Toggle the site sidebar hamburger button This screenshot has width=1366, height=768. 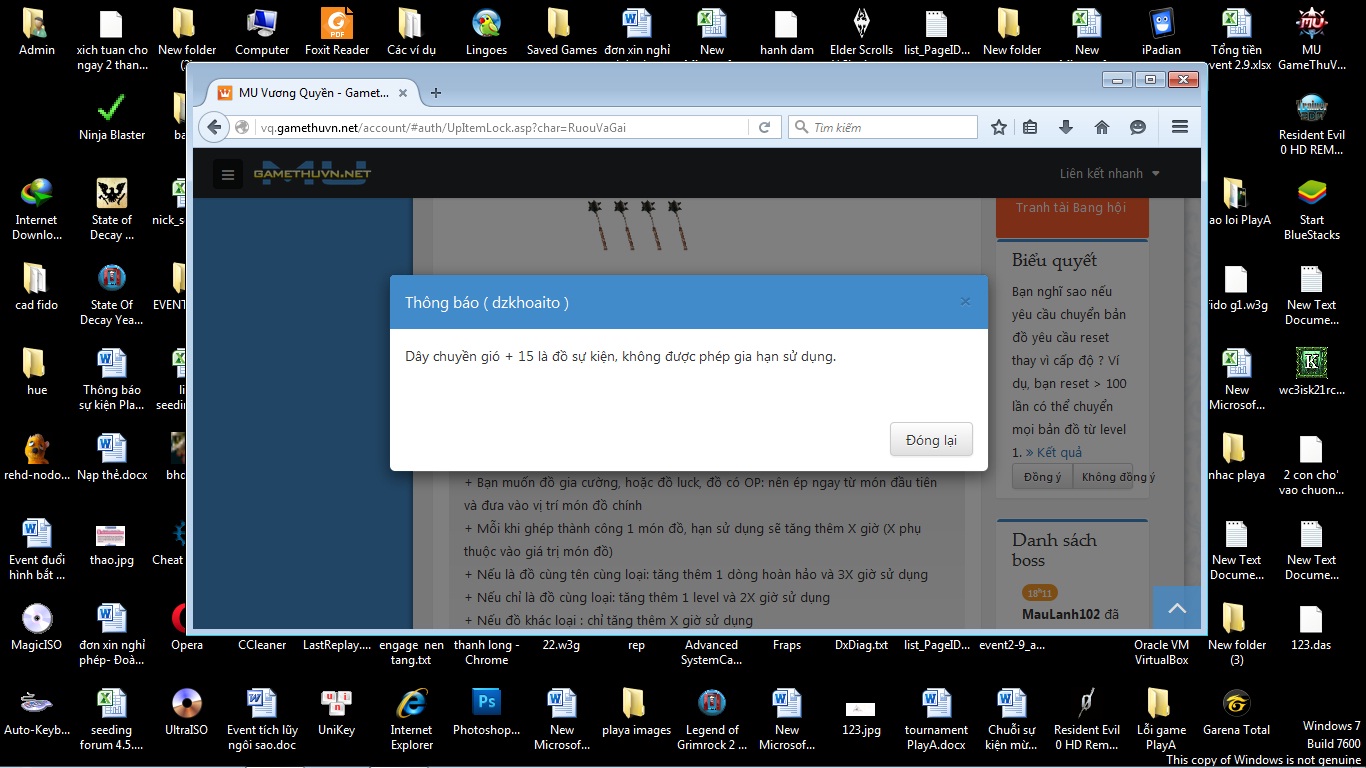[x=228, y=174]
